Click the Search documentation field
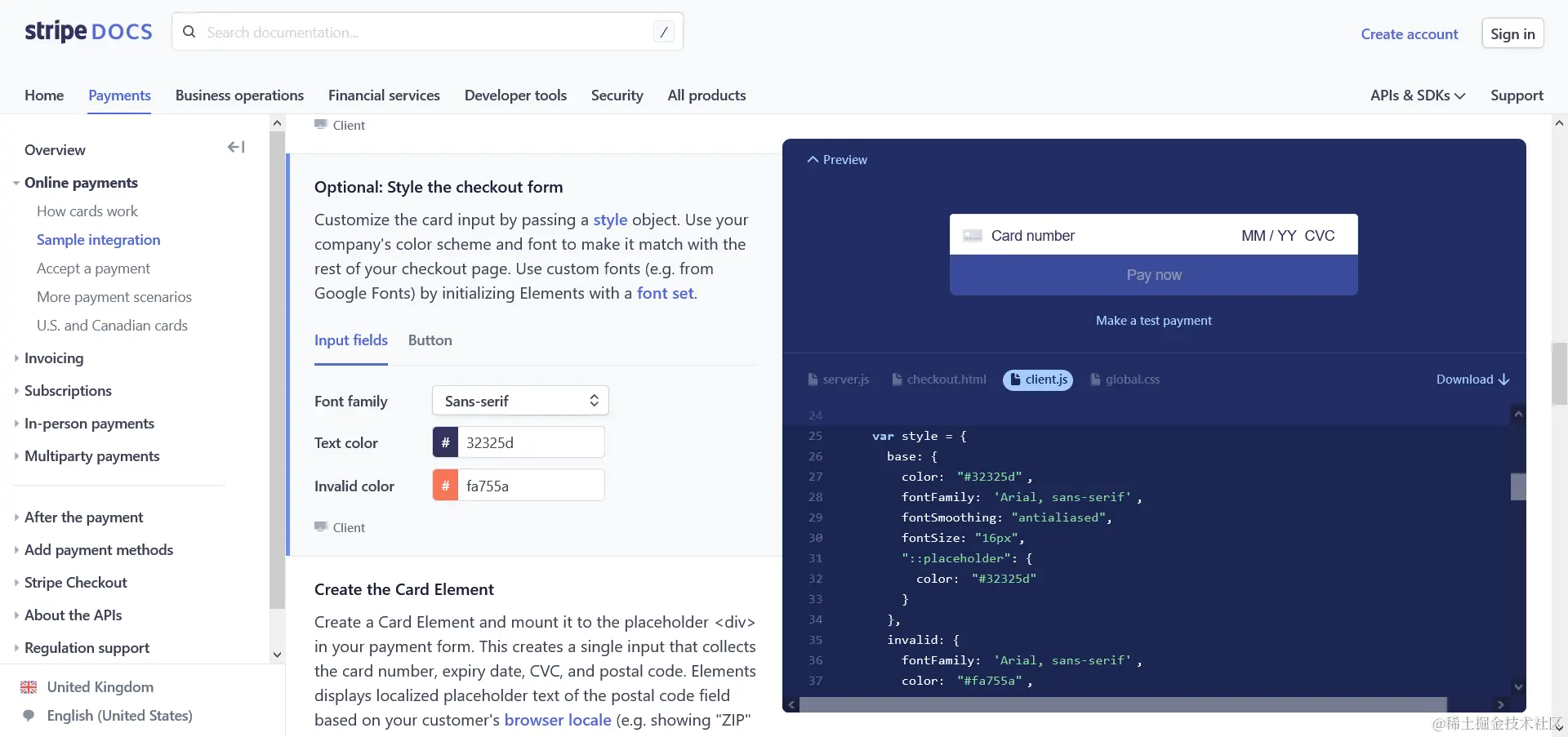The image size is (1568, 737). pos(427,32)
